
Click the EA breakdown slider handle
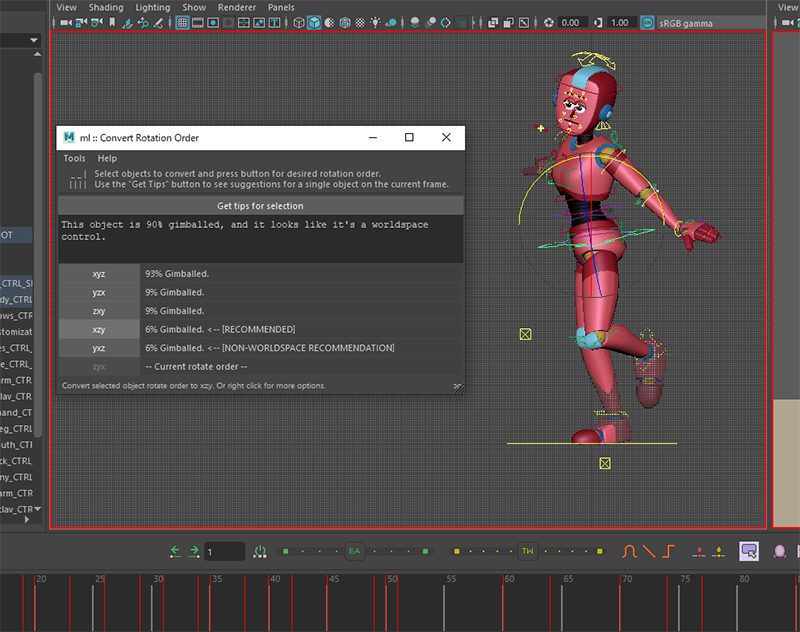354,551
